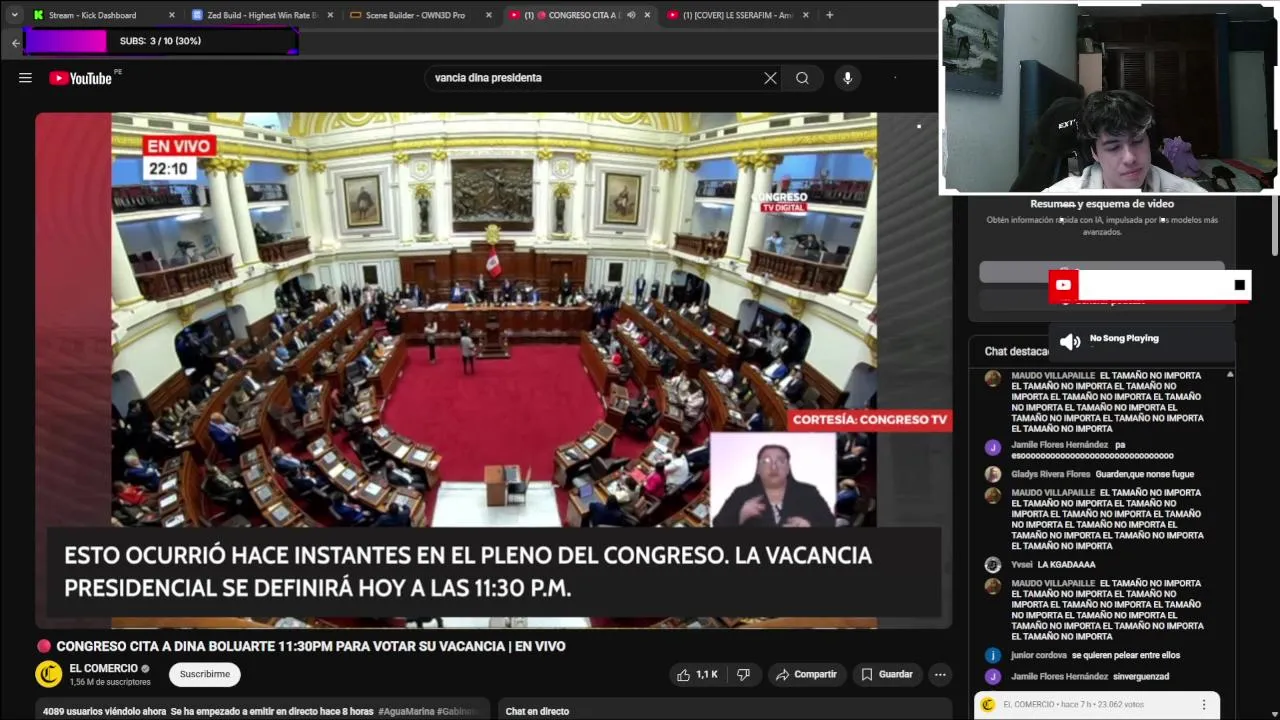The height and width of the screenshot is (720, 1280).
Task: Run the search with the magnifier button
Action: (x=802, y=78)
